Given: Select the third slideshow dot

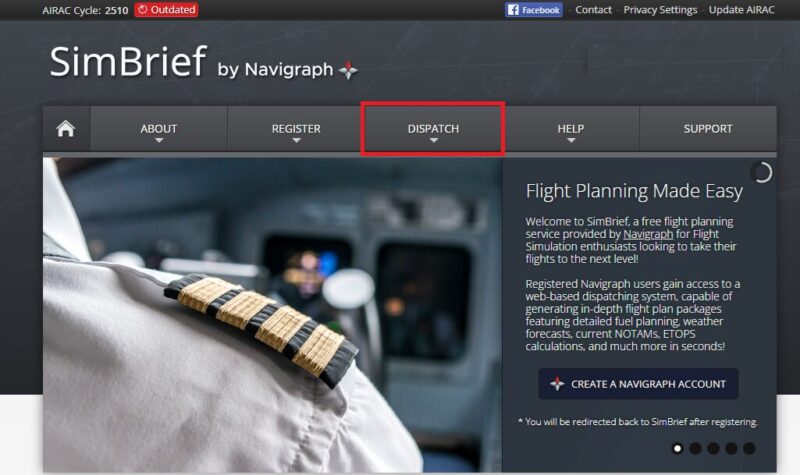Looking at the screenshot, I should (x=713, y=448).
